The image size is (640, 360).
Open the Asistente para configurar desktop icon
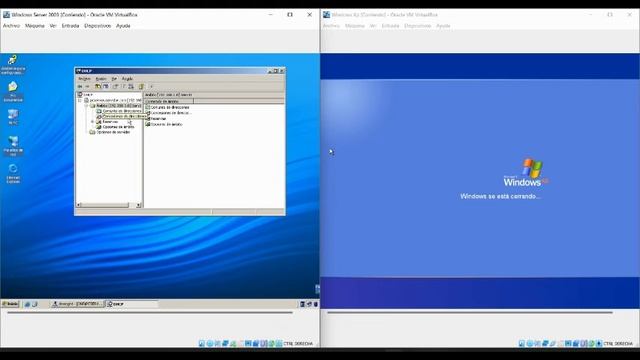click(13, 64)
